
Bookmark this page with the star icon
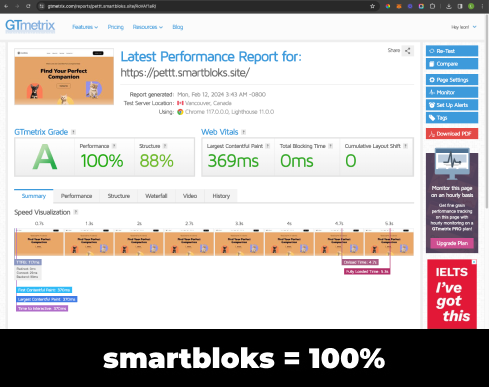tap(372, 6)
